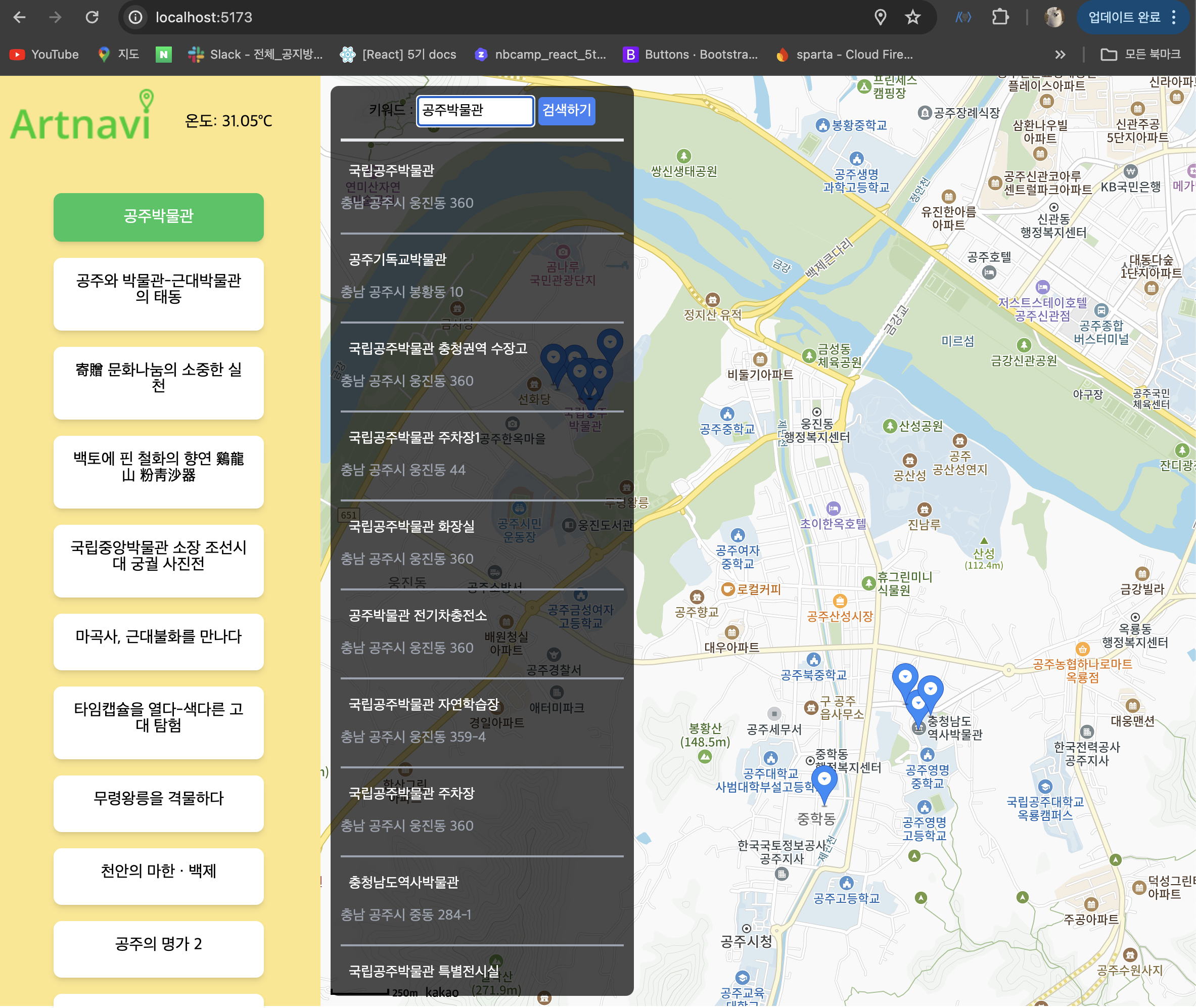Expand the hidden bookmarks chevron
Viewport: 1196px width, 1008px height.
point(1060,54)
